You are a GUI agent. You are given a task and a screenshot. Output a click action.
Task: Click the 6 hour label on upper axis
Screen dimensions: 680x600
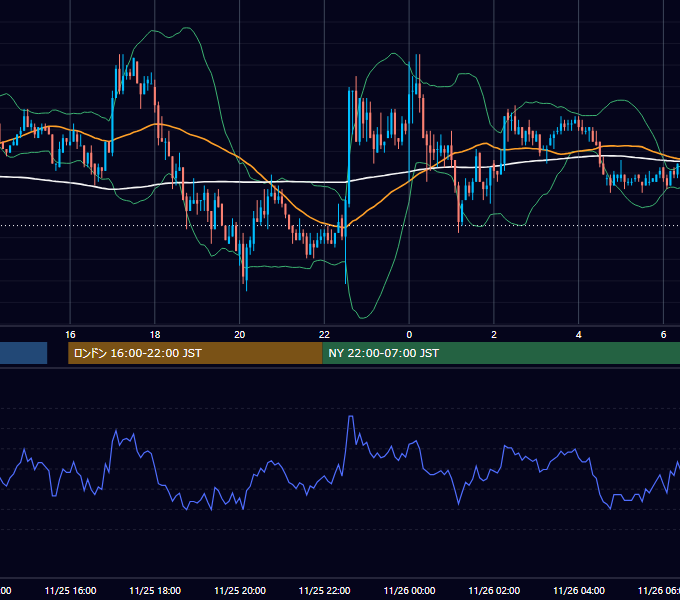pyautogui.click(x=663, y=334)
